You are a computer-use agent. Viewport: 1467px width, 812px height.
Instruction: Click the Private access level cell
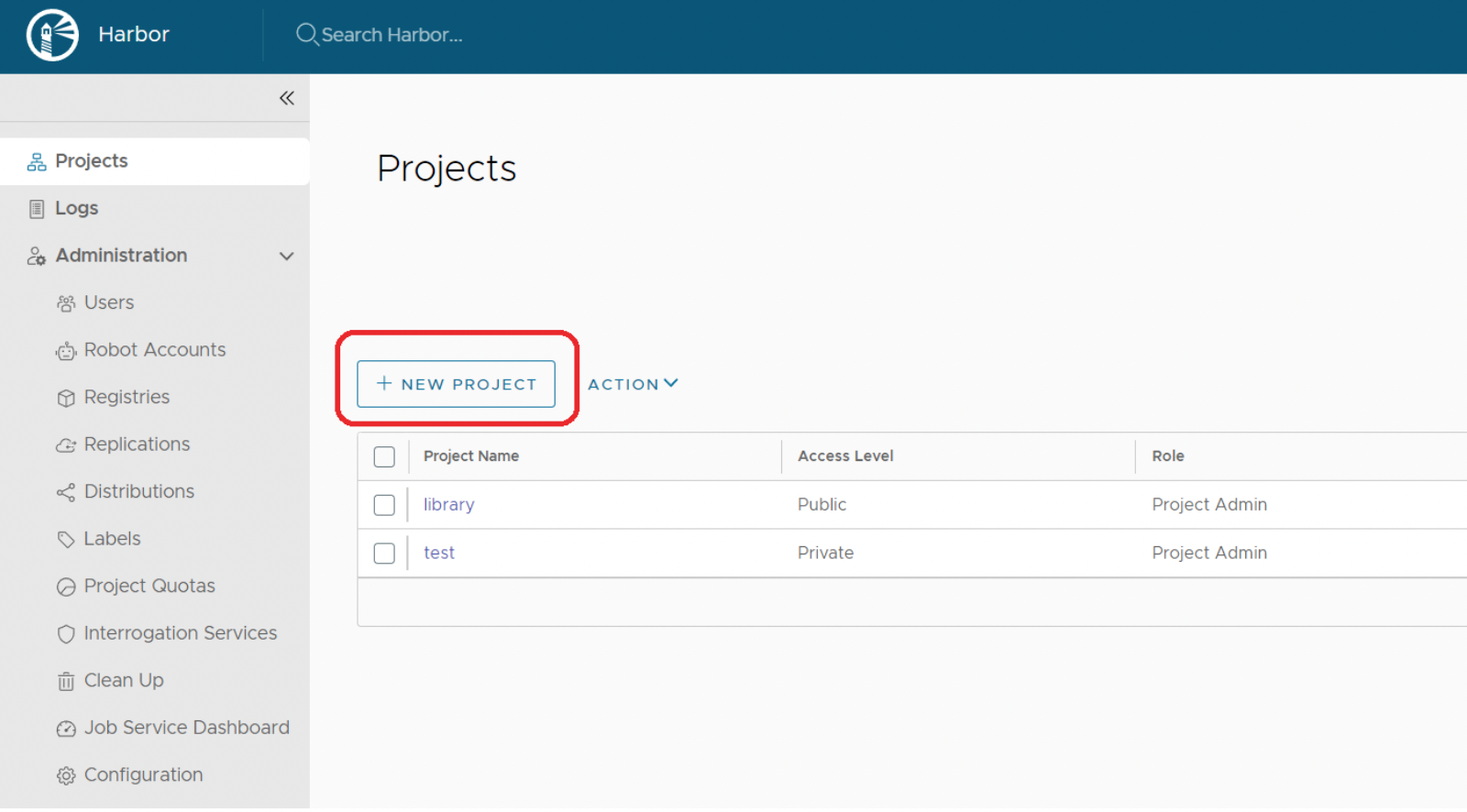825,554
